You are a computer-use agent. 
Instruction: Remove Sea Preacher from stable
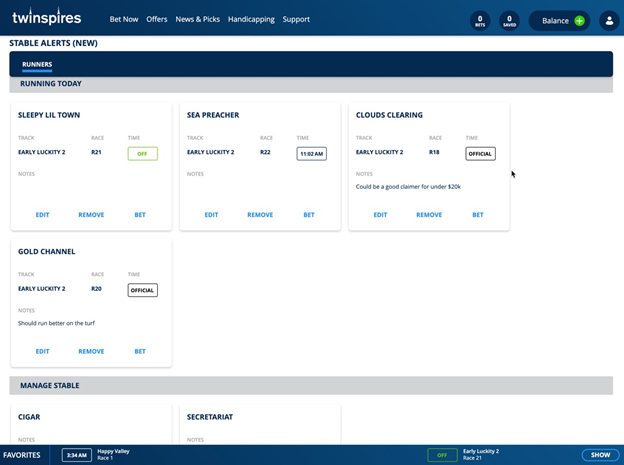(260, 215)
